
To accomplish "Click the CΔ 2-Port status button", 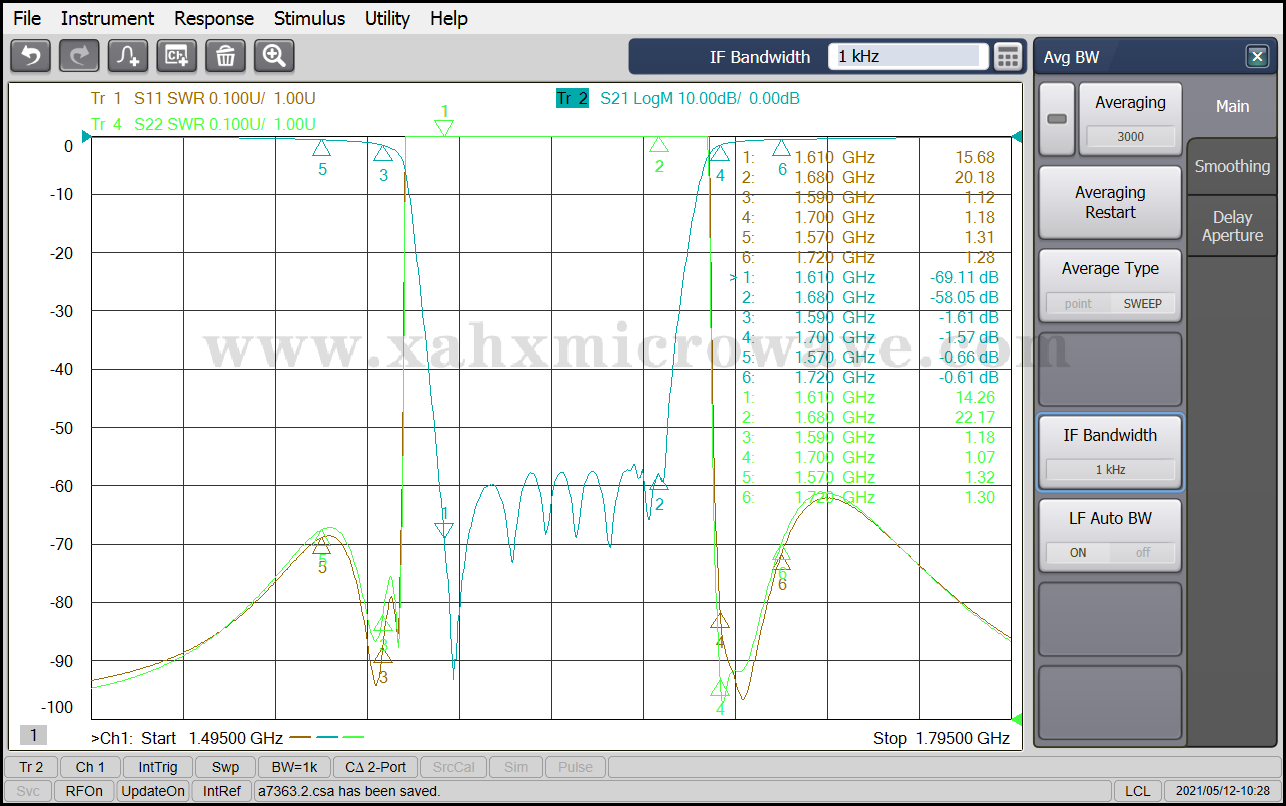I will (376, 767).
